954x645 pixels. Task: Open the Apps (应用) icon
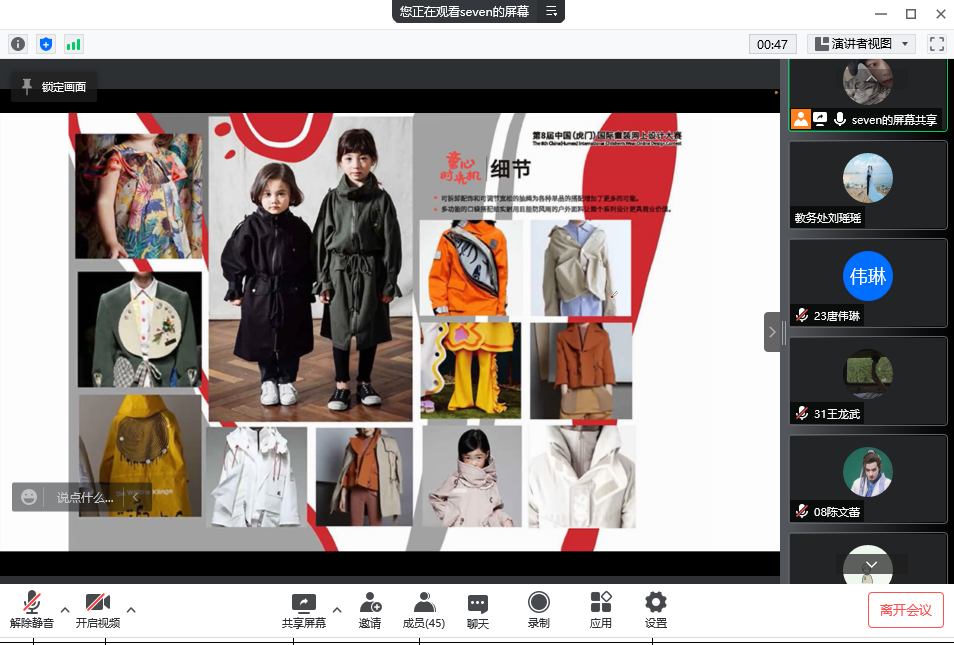point(601,609)
